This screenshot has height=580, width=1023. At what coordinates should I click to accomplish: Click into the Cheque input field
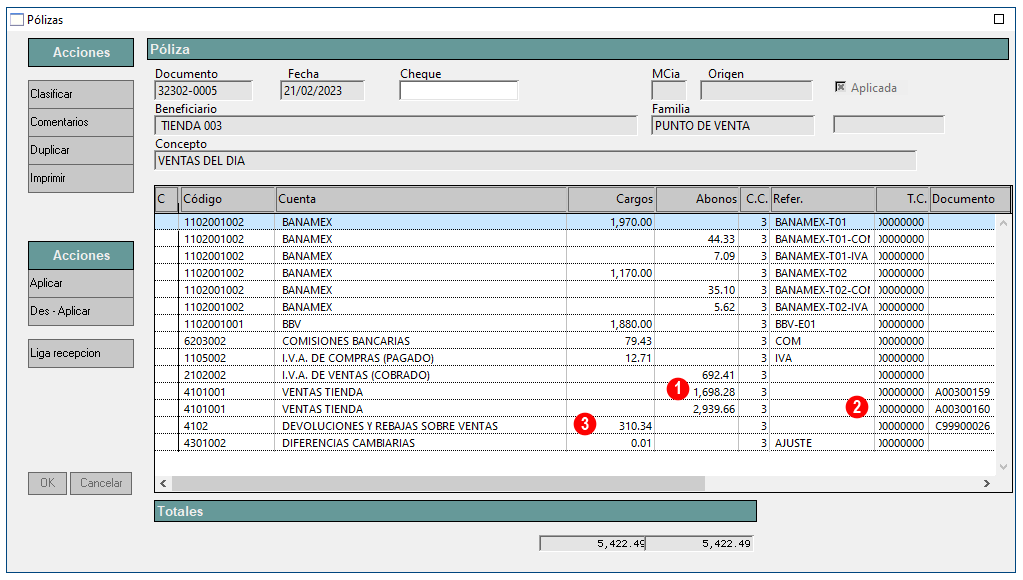[x=459, y=91]
